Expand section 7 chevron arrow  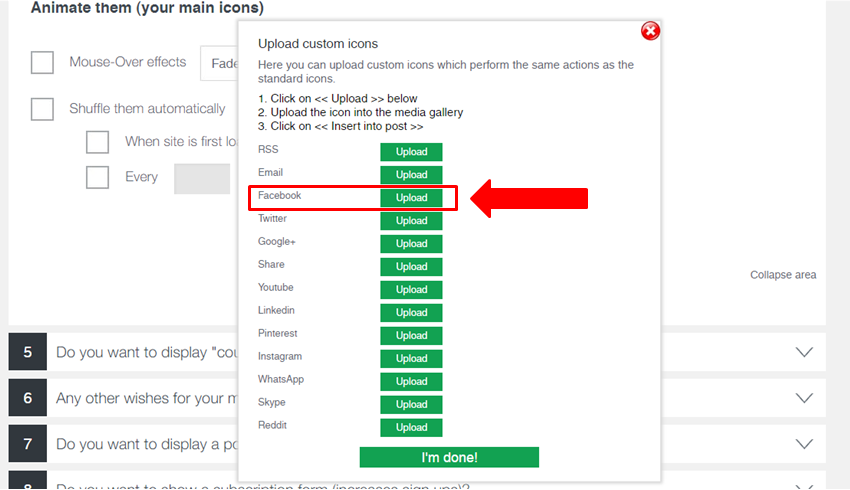coord(804,444)
